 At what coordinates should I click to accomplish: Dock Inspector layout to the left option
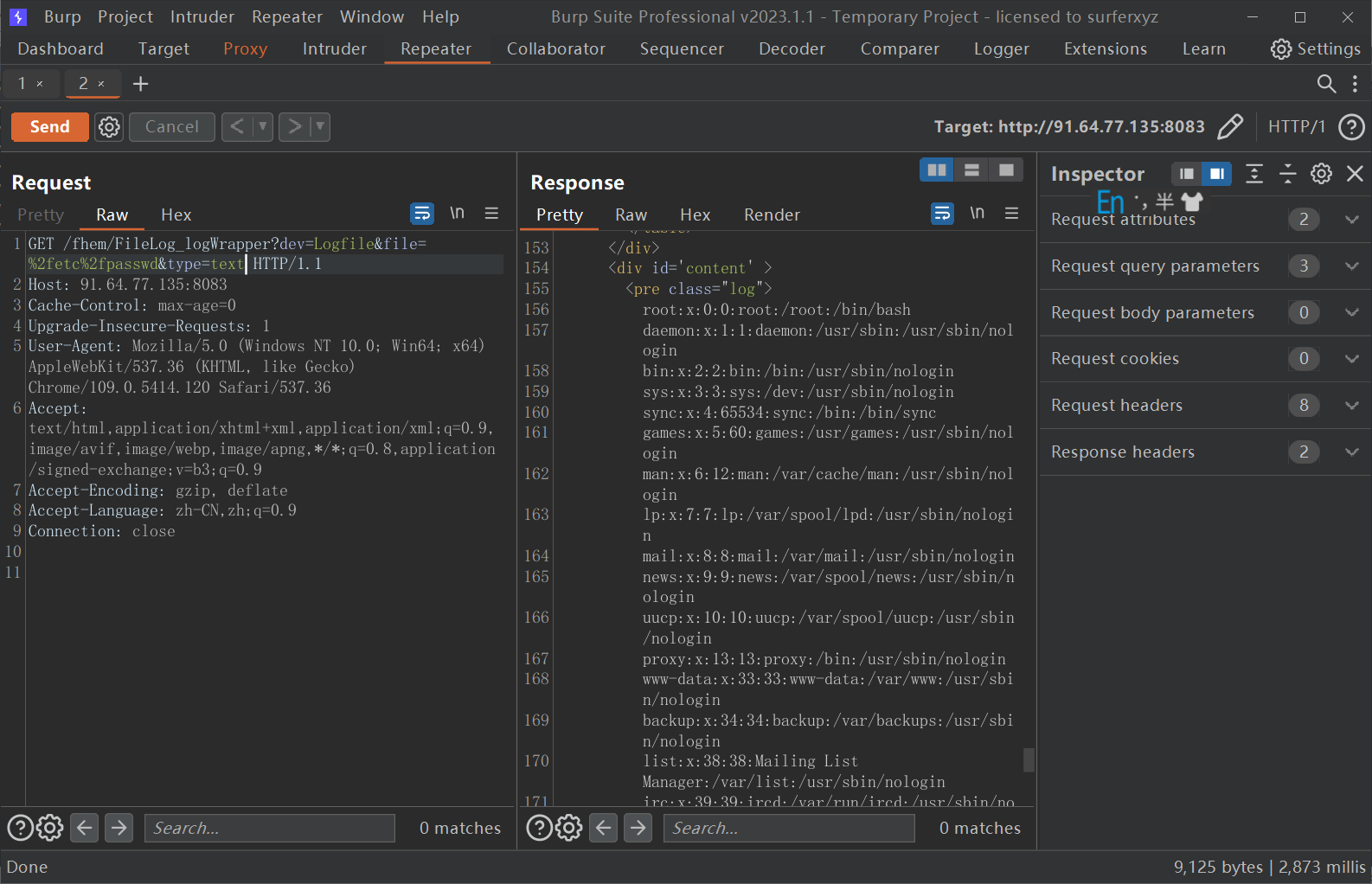click(x=1187, y=174)
